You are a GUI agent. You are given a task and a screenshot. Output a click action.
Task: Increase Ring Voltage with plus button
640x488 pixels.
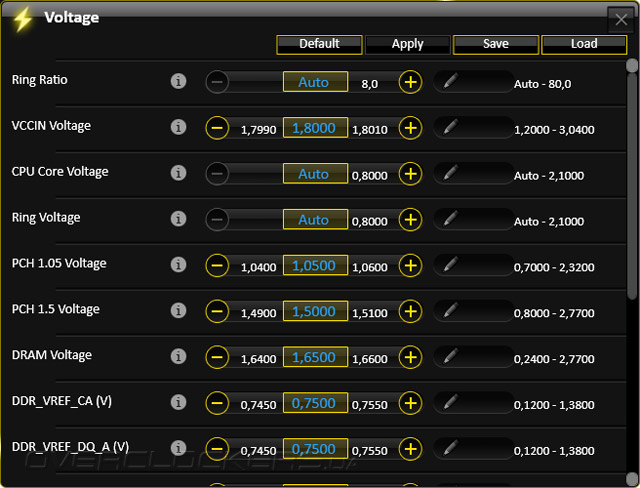click(410, 220)
